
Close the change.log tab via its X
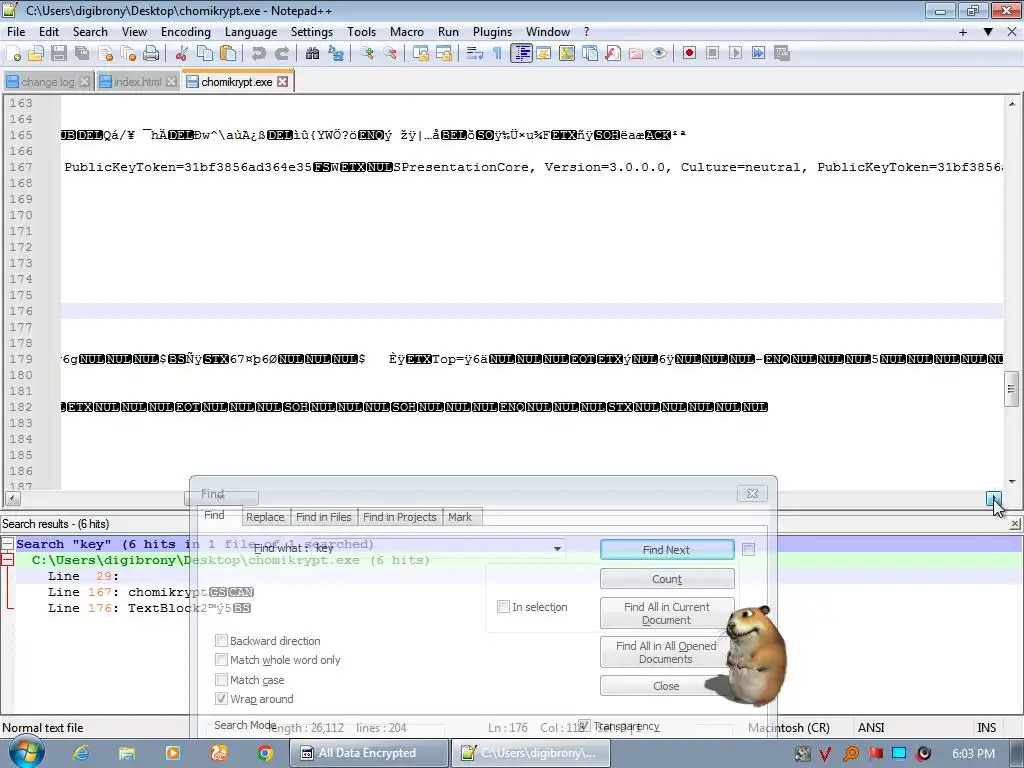tap(84, 82)
